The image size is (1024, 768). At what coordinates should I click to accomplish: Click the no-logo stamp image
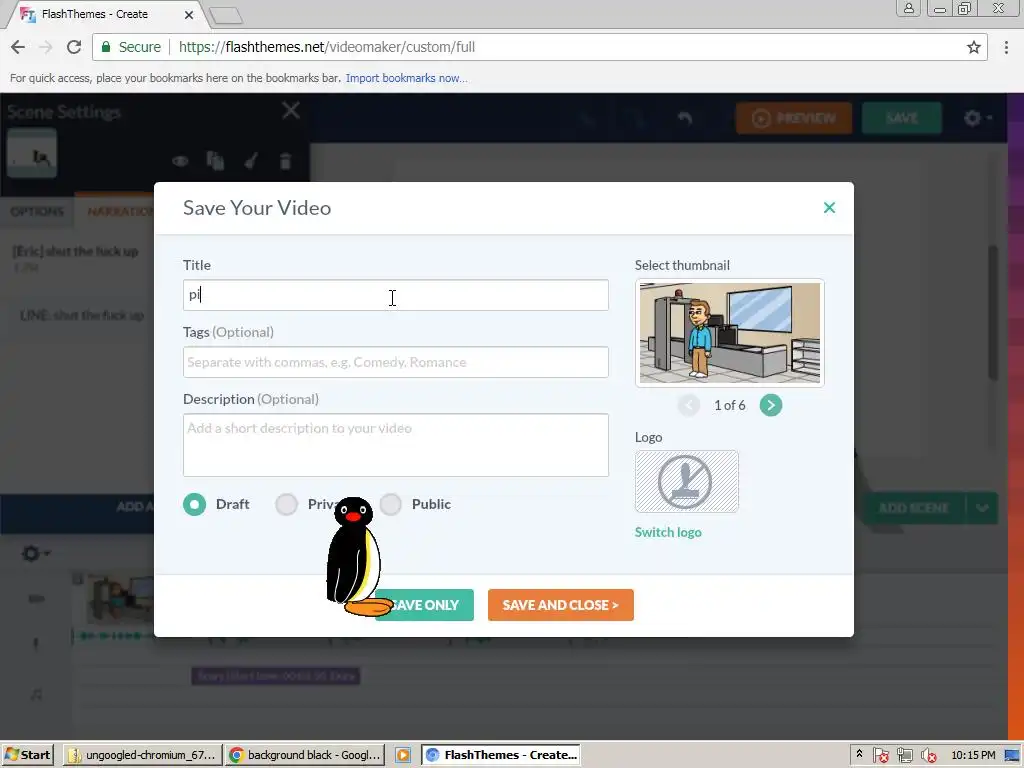click(686, 481)
